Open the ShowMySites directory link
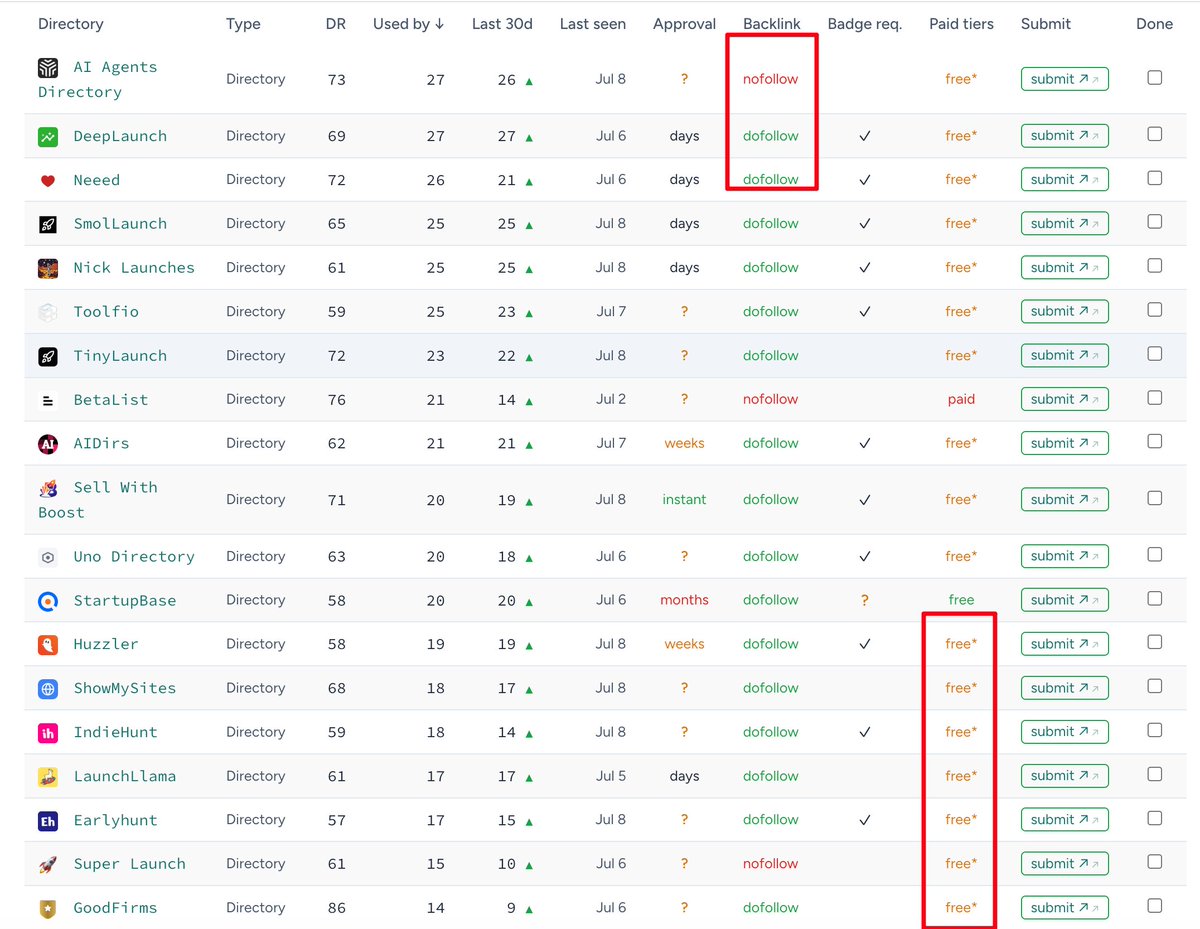The height and width of the screenshot is (929, 1200). click(x=124, y=688)
